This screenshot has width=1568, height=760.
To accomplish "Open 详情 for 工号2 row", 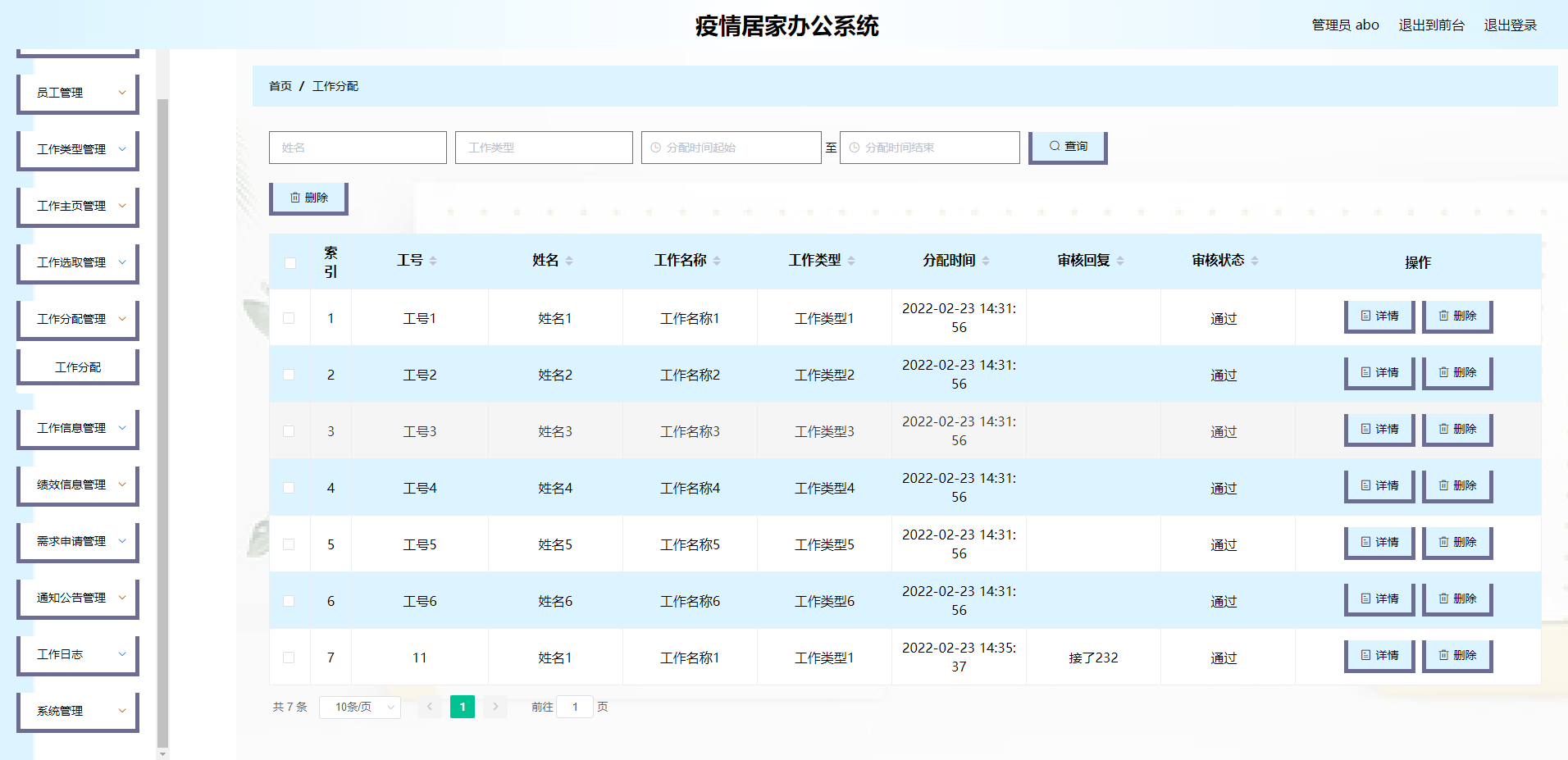I will [1379, 373].
